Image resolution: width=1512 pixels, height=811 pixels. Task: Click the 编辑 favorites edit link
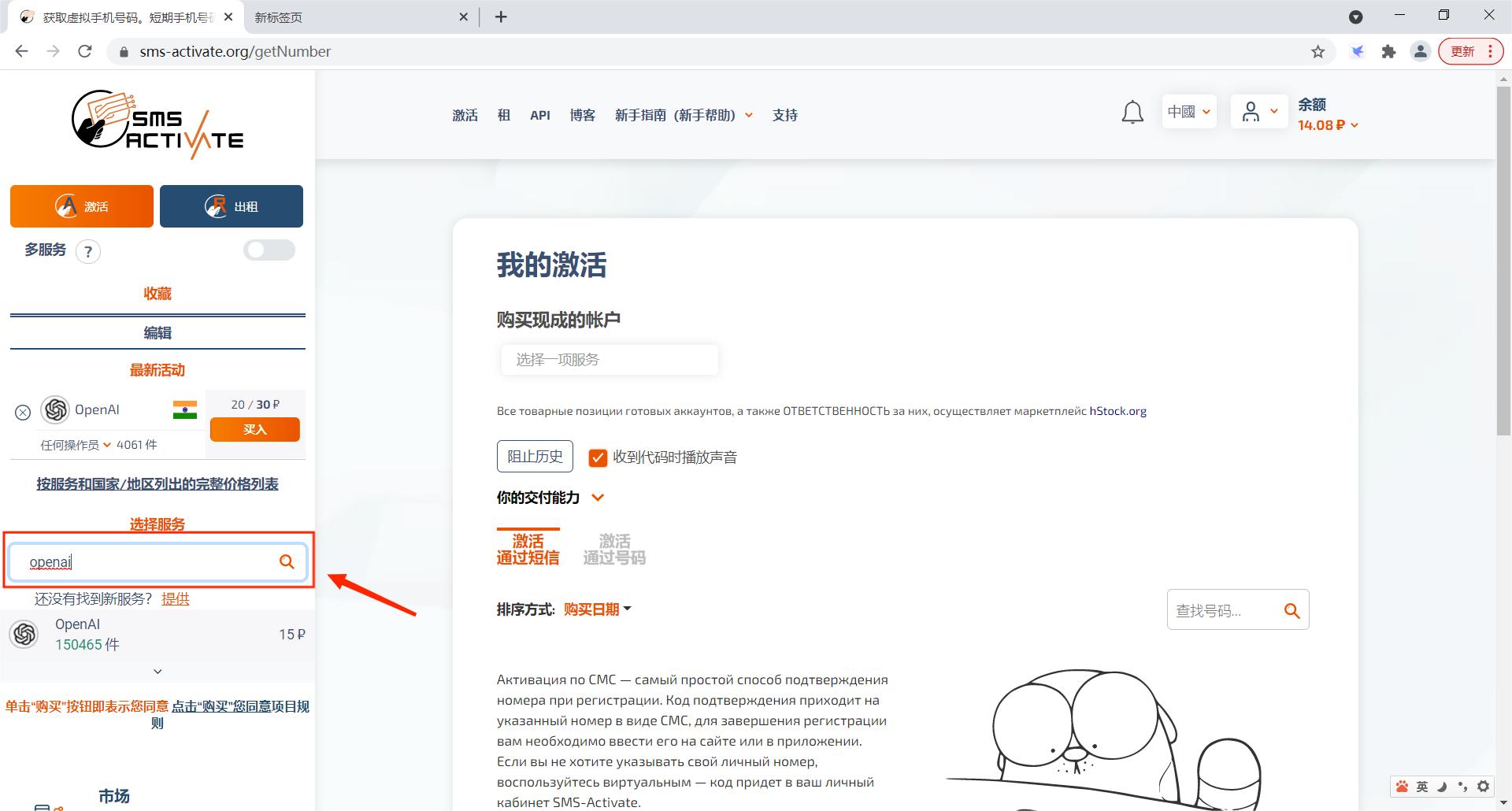point(157,333)
